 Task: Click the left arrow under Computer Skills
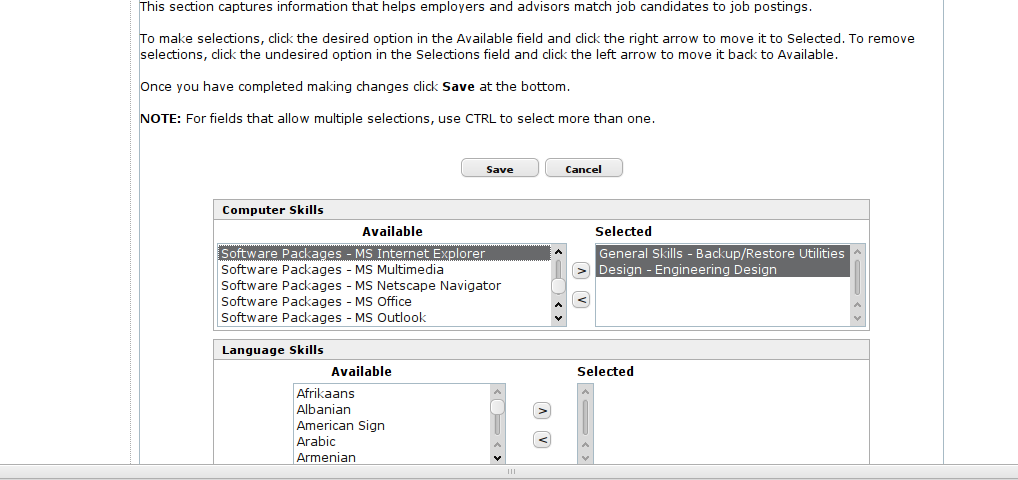[x=581, y=299]
